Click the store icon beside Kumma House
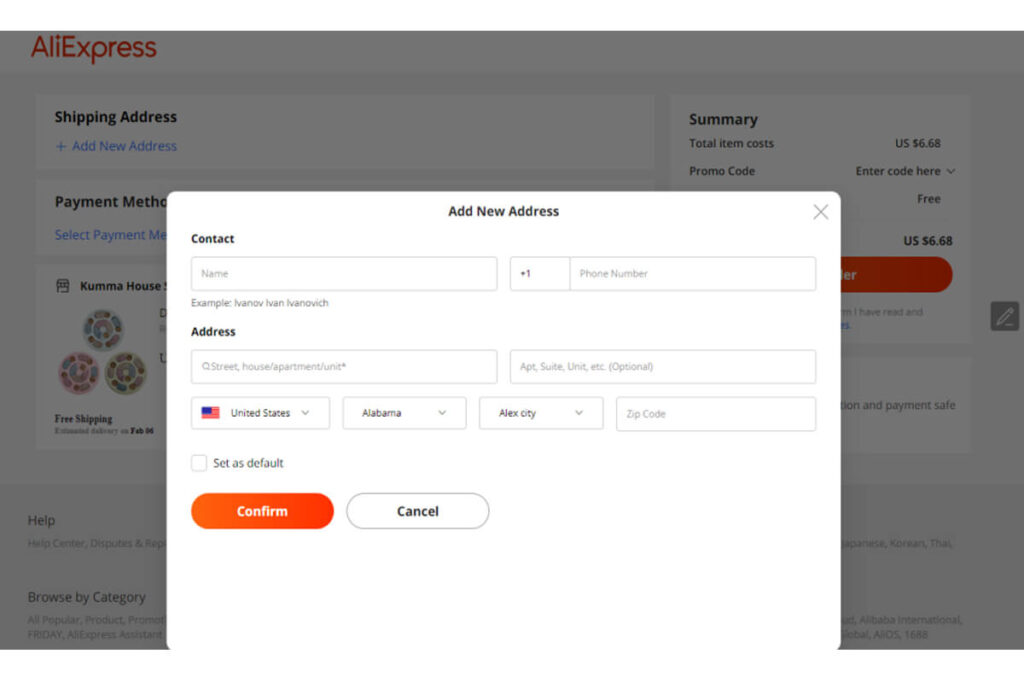The height and width of the screenshot is (683, 1024). pyautogui.click(x=63, y=286)
